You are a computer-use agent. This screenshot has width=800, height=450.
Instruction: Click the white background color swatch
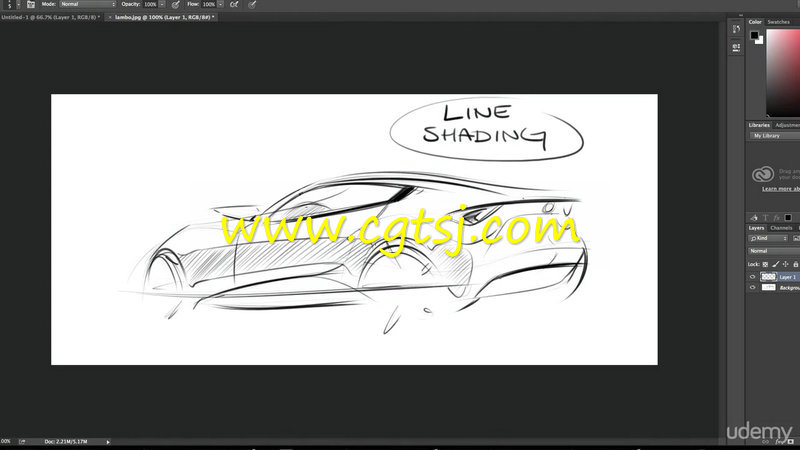(x=760, y=41)
